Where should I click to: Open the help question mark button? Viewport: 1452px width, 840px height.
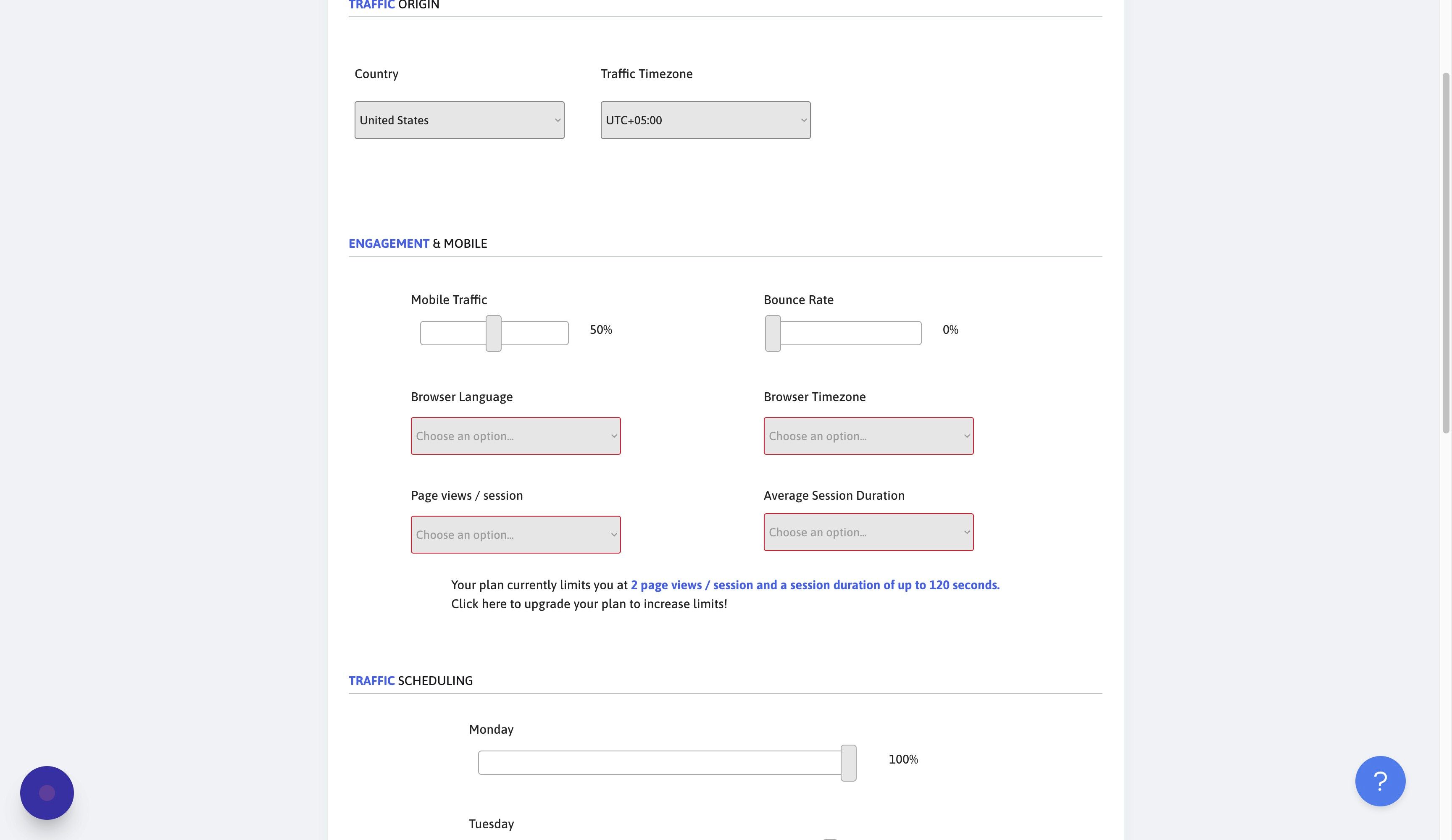(x=1380, y=781)
